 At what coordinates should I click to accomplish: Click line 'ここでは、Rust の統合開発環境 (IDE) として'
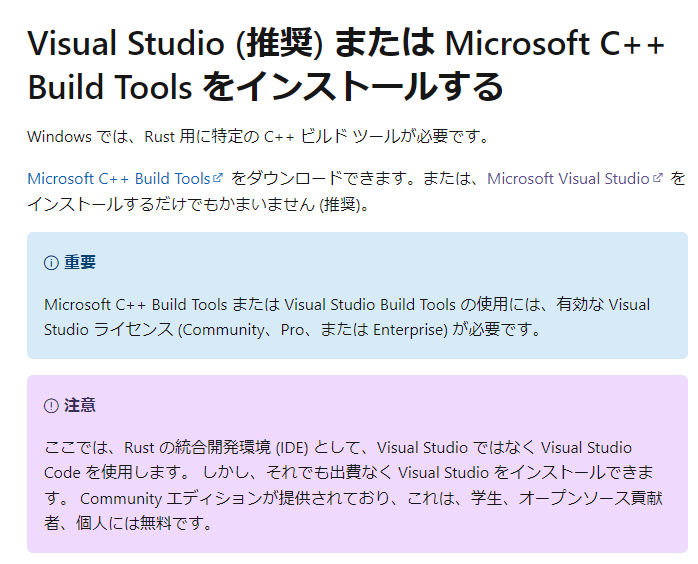205,447
